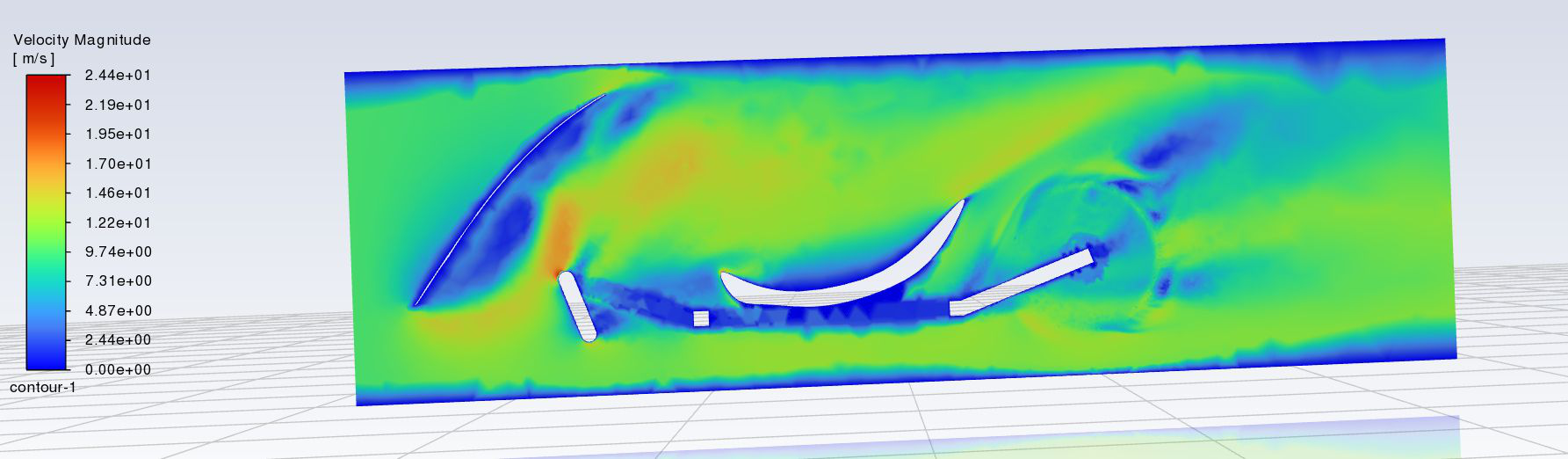Select the m/s units label
This screenshot has width=1568, height=459.
(33, 59)
